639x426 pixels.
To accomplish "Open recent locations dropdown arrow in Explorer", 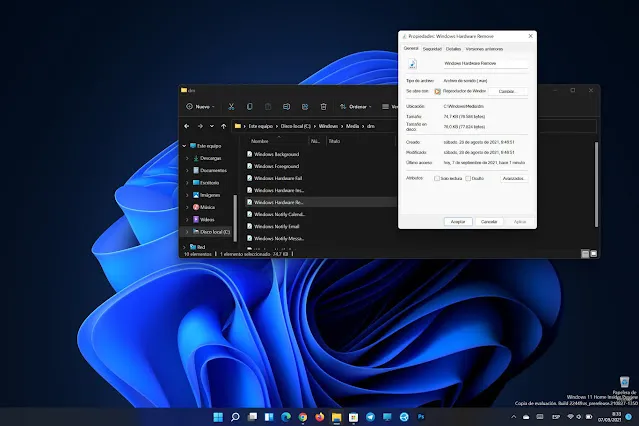I will [x=212, y=126].
